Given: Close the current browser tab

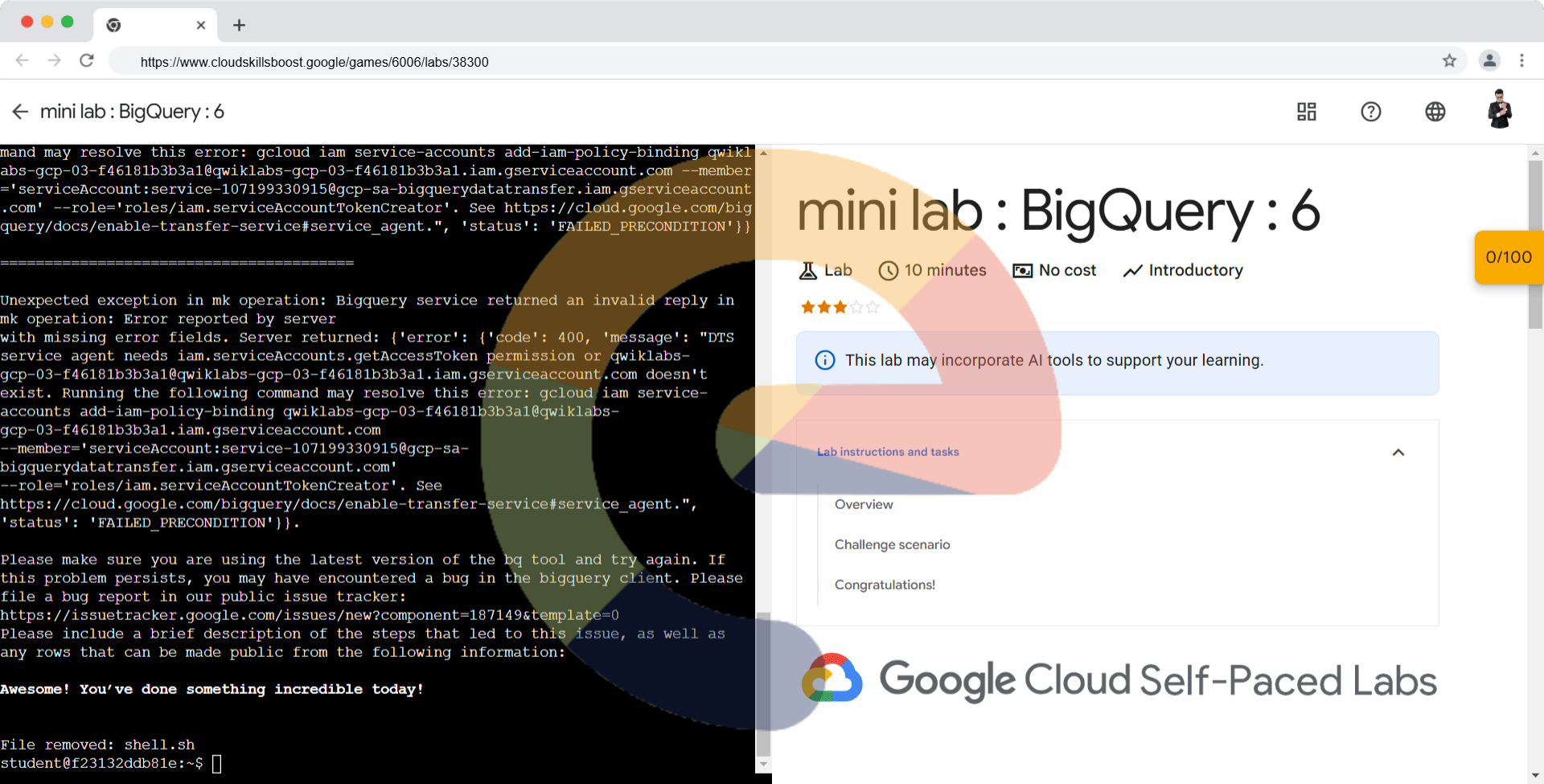Looking at the screenshot, I should pyautogui.click(x=201, y=25).
